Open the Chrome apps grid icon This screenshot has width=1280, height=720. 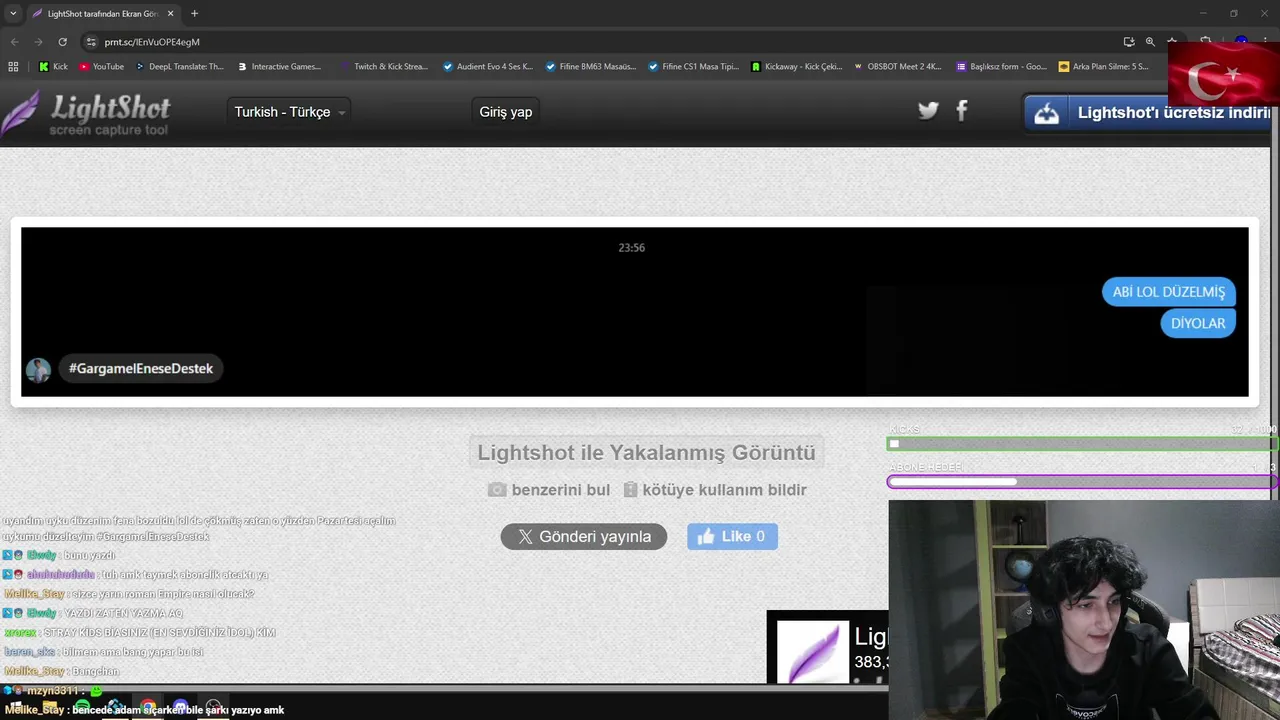[x=13, y=67]
